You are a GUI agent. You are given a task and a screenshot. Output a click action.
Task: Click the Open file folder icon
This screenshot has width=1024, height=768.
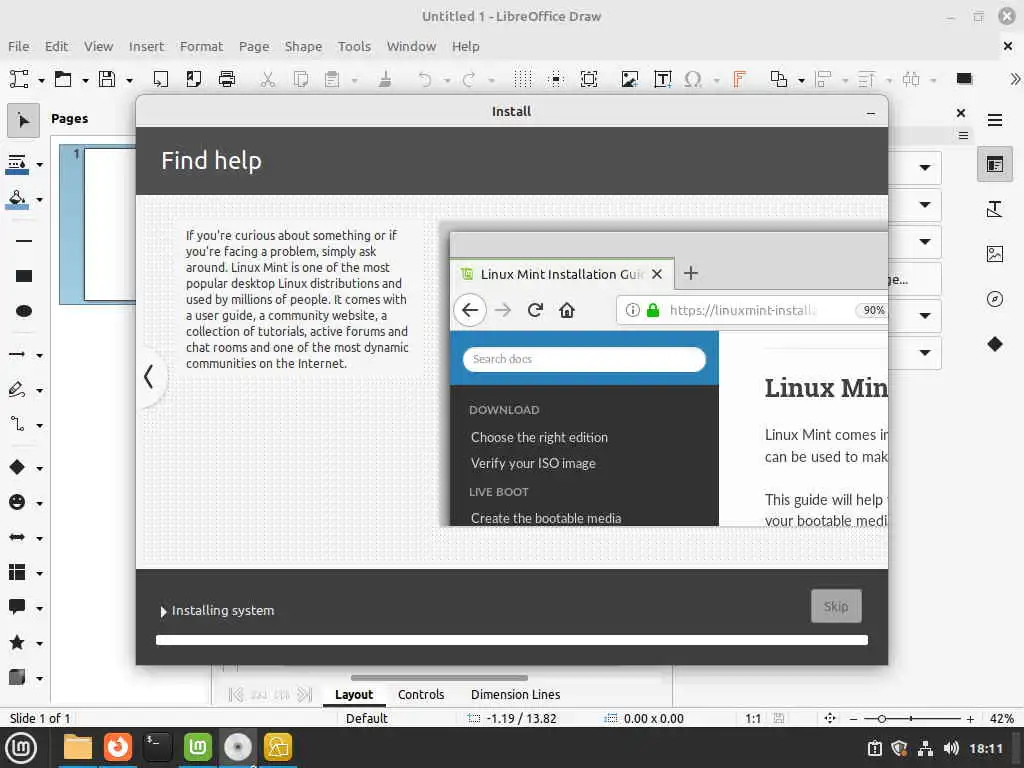coord(63,79)
